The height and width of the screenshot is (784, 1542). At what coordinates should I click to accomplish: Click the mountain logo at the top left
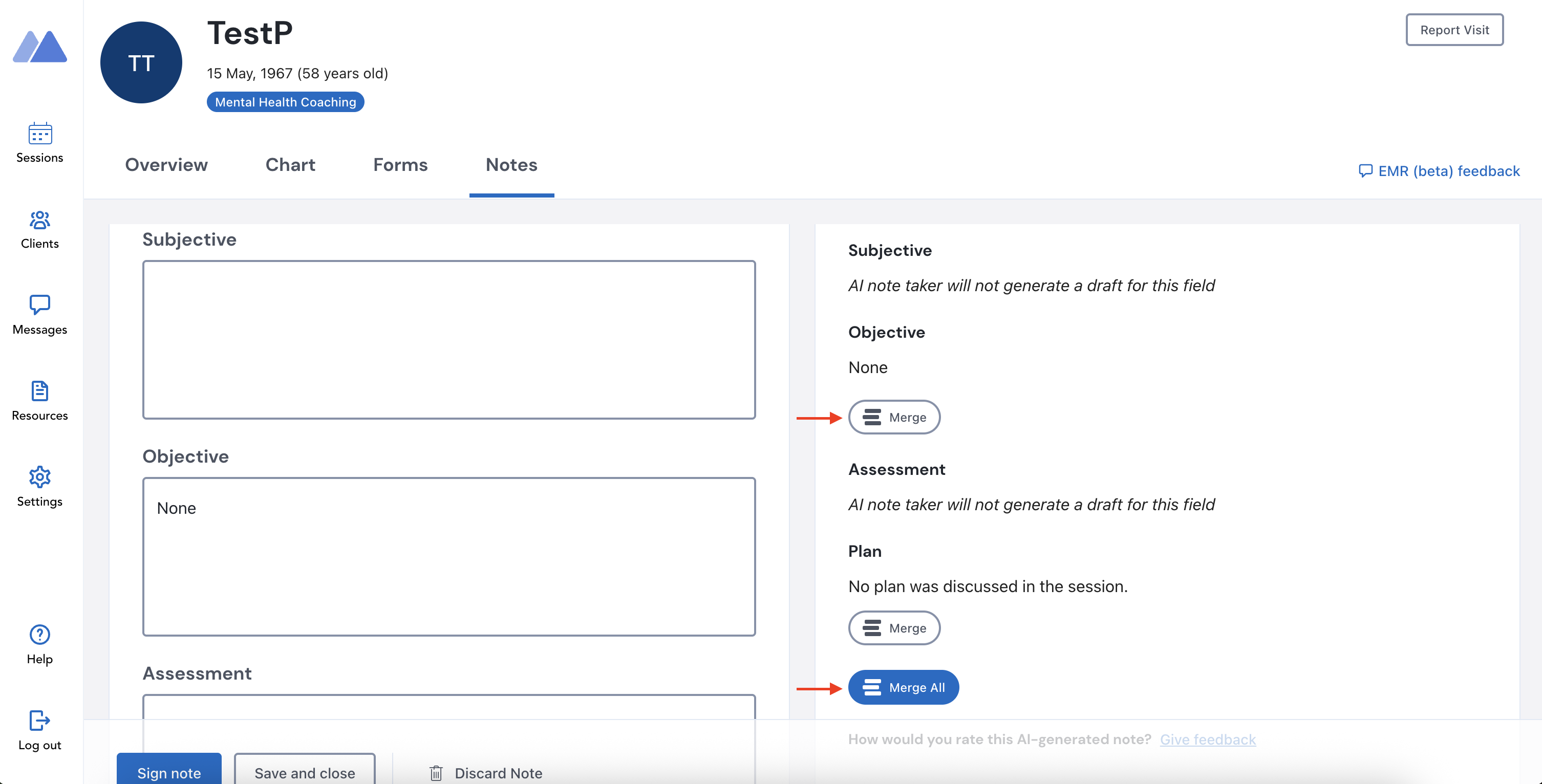(39, 47)
